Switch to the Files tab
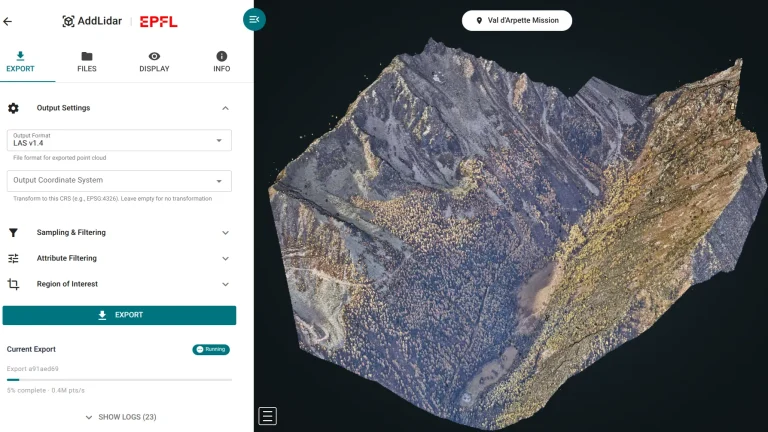Viewport: 768px width, 432px height. tap(87, 62)
